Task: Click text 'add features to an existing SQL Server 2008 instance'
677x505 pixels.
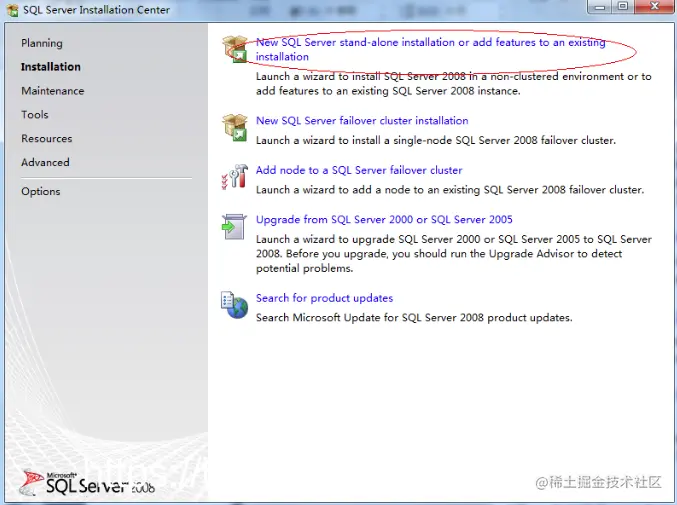Action: pos(388,91)
